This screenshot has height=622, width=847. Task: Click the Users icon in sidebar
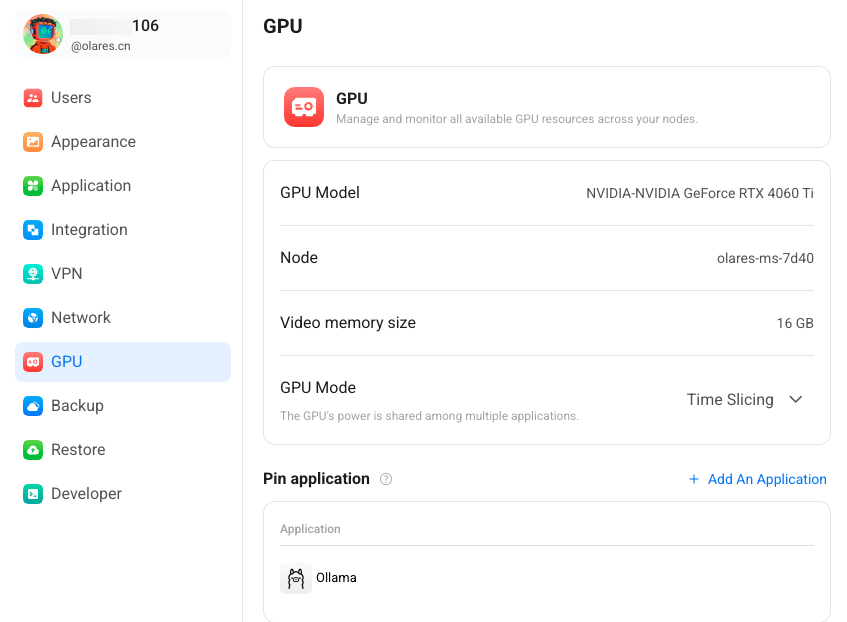point(33,98)
